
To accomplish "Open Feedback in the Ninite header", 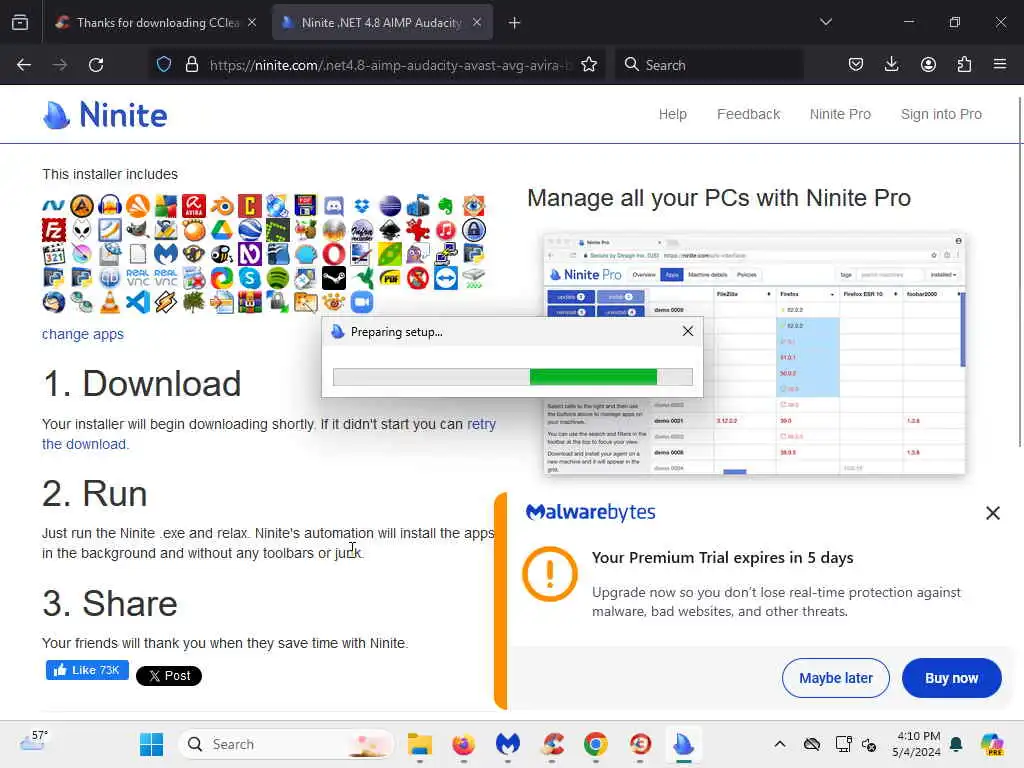I will point(748,114).
